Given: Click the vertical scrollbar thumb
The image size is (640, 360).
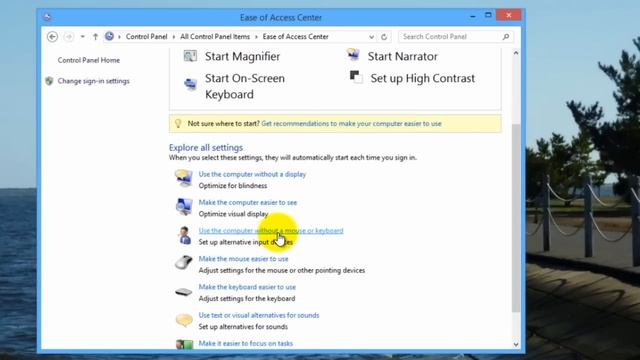Looking at the screenshot, I should 516,218.
